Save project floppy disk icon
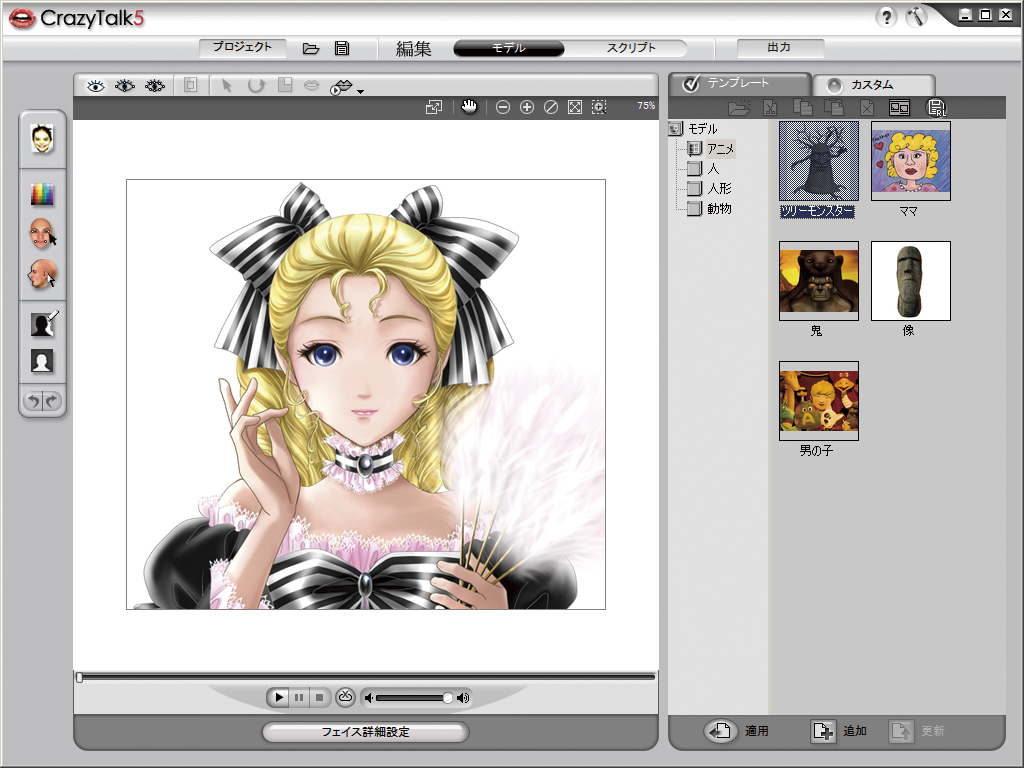Image resolution: width=1024 pixels, height=768 pixels. [342, 48]
